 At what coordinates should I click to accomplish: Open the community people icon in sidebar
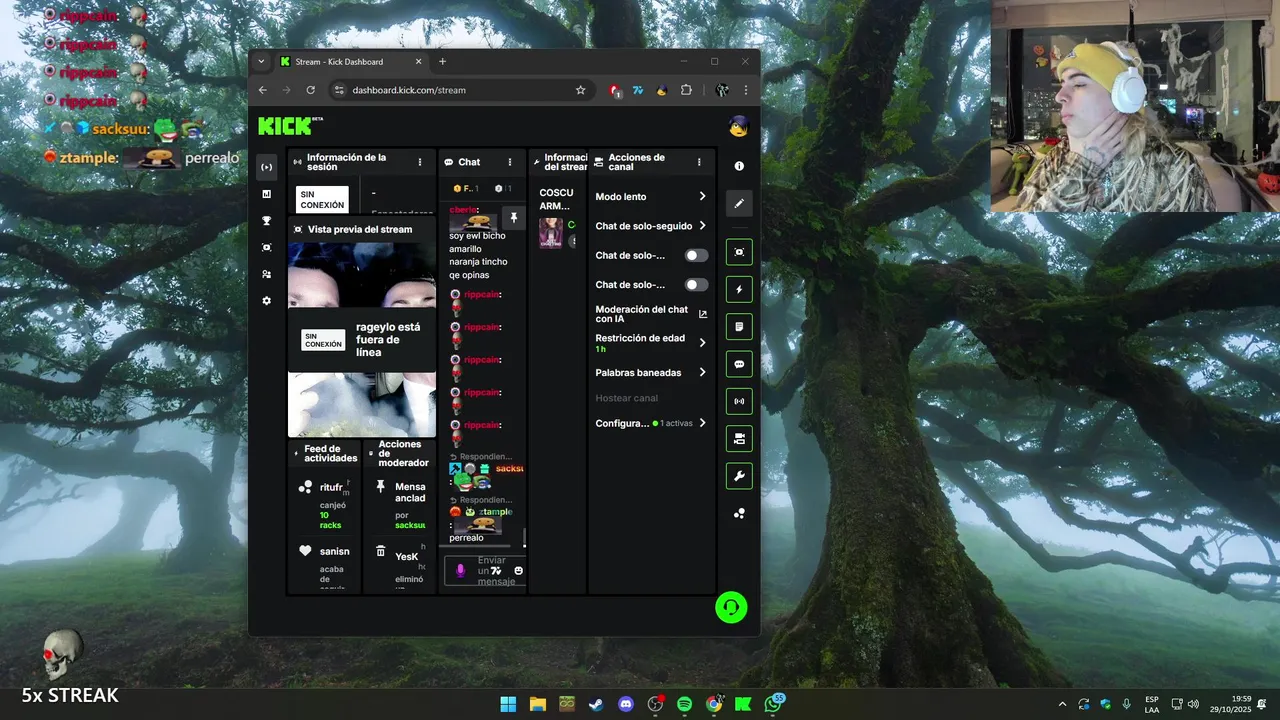266,274
